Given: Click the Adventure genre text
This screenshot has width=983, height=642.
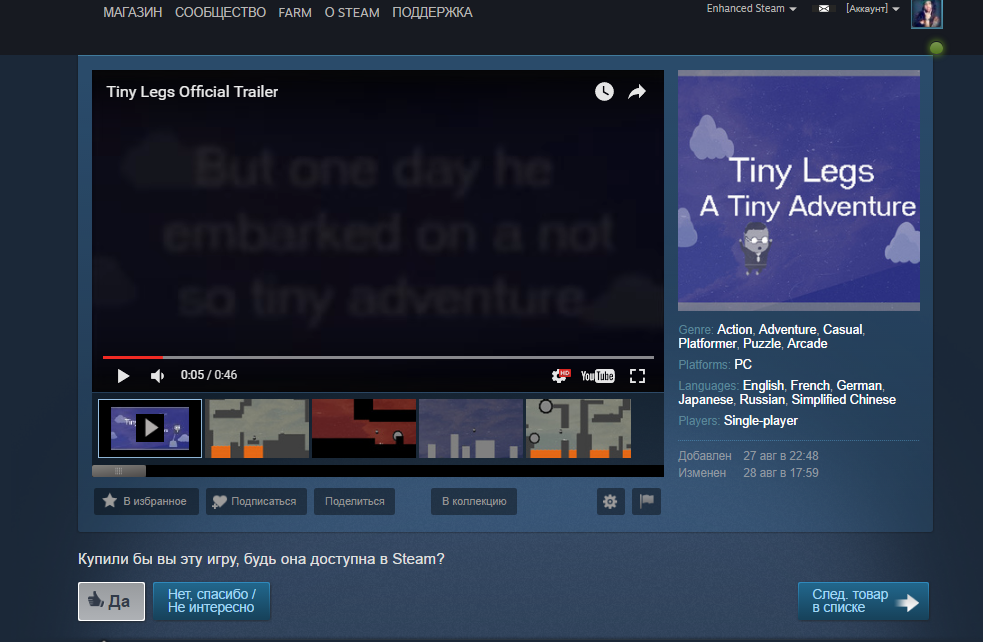Looking at the screenshot, I should click(787, 330).
